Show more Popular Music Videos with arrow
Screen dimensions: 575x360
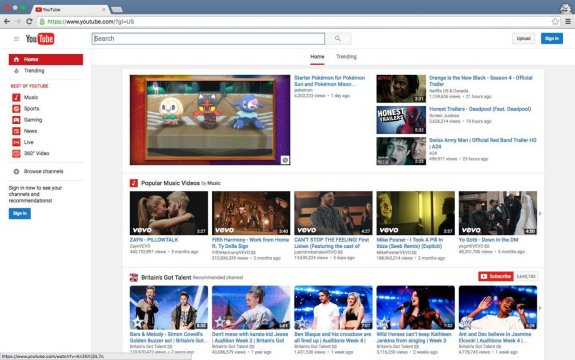pyautogui.click(x=540, y=213)
